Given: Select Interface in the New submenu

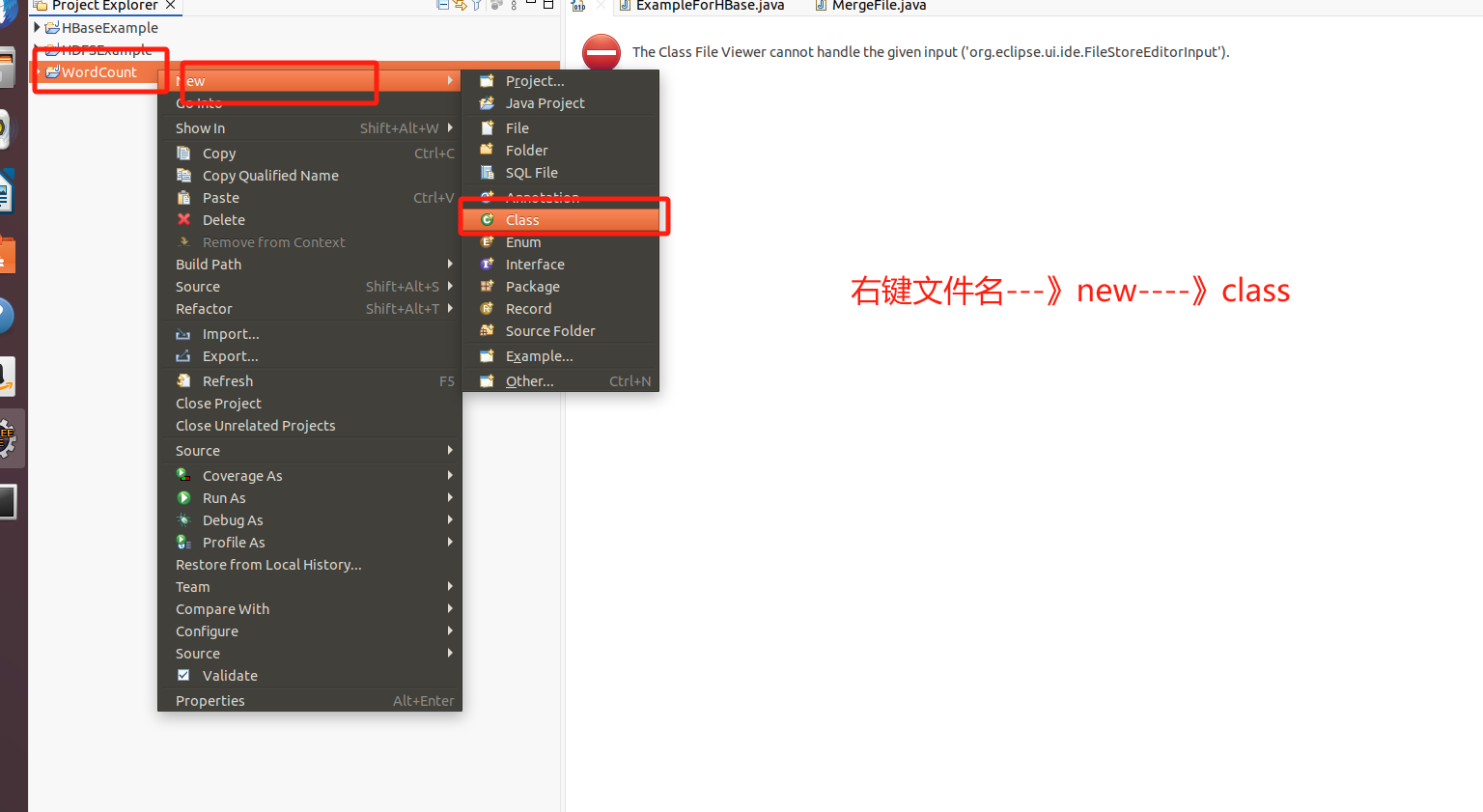Looking at the screenshot, I should 561,265.
